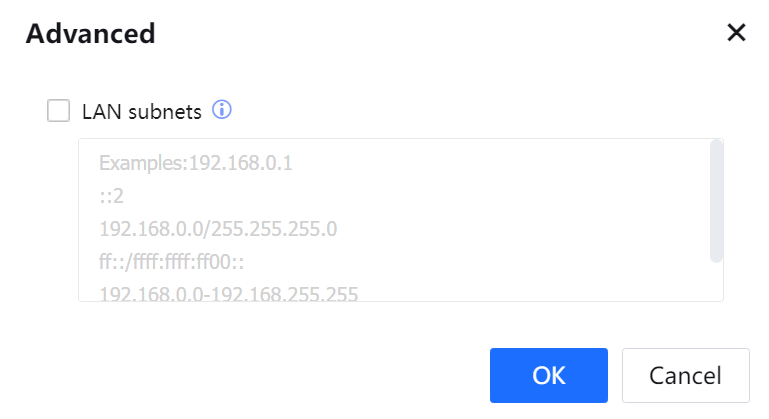Click the "::2" placeholder line
This screenshot has width=769, height=419.
[x=111, y=197]
